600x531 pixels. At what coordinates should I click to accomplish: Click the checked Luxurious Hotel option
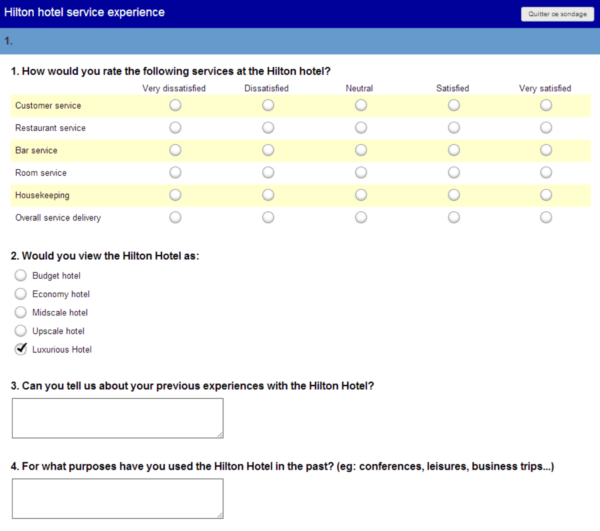point(21,349)
